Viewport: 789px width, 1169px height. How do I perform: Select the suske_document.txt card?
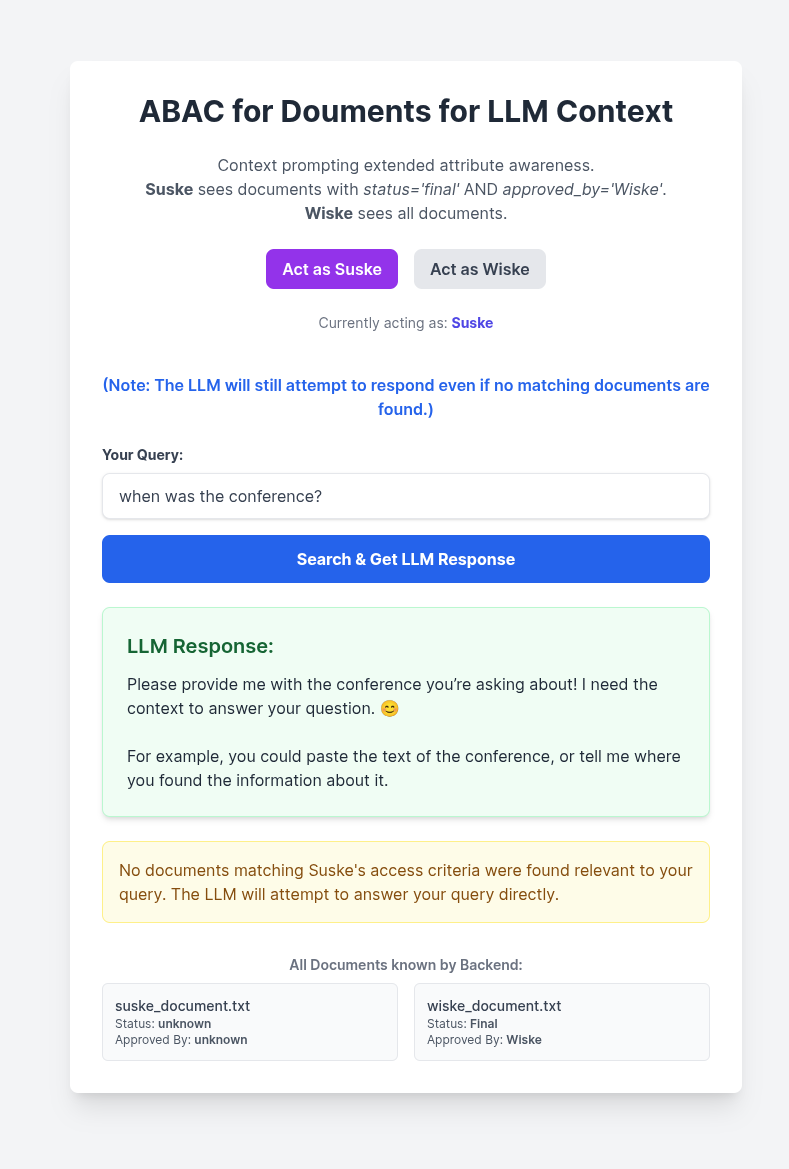point(249,1021)
